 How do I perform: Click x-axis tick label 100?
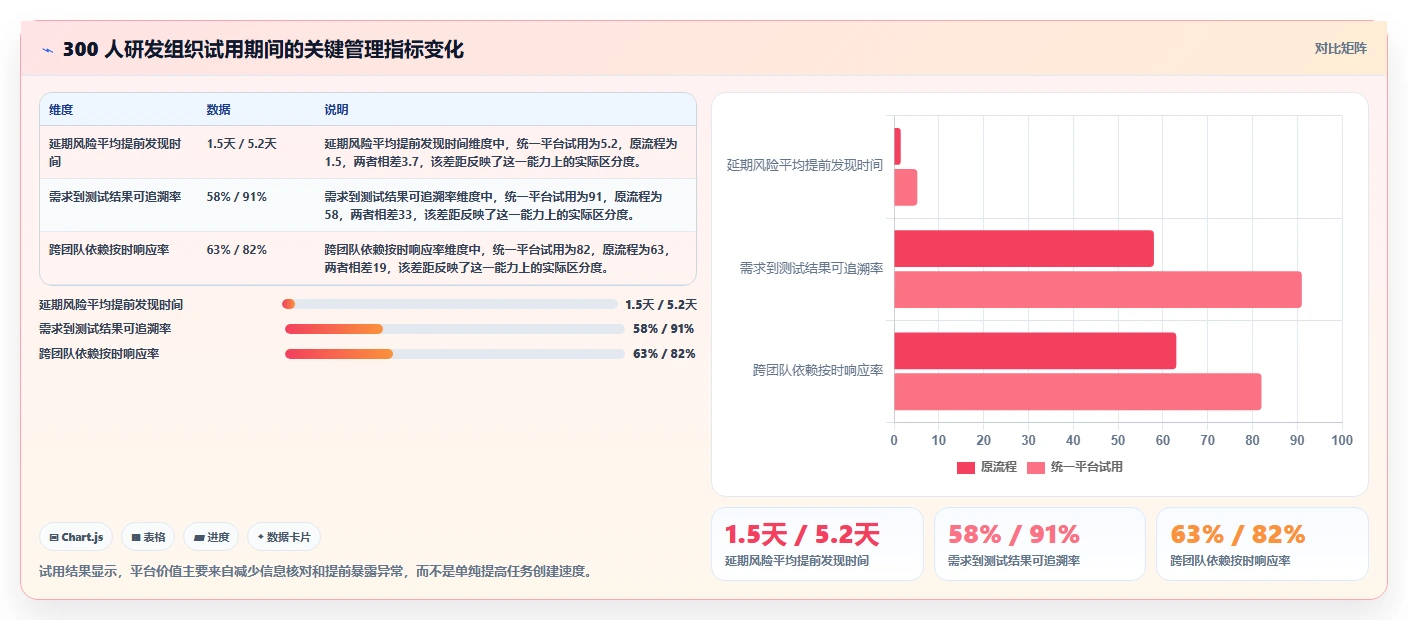click(x=1342, y=441)
